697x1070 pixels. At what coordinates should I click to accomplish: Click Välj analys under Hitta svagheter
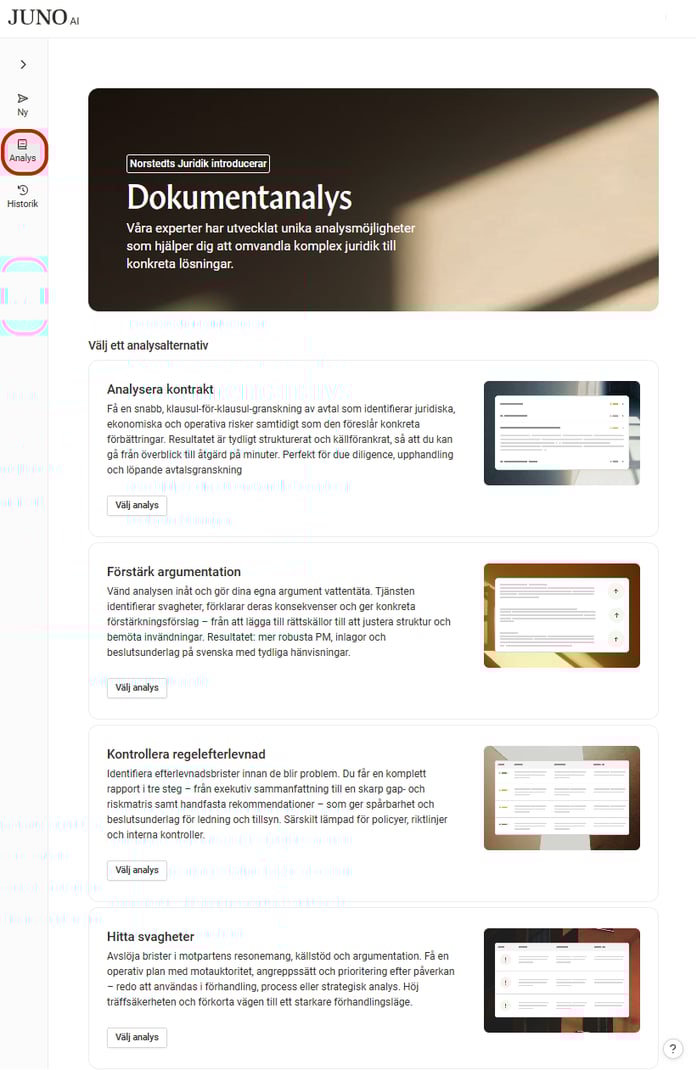pyautogui.click(x=137, y=1037)
